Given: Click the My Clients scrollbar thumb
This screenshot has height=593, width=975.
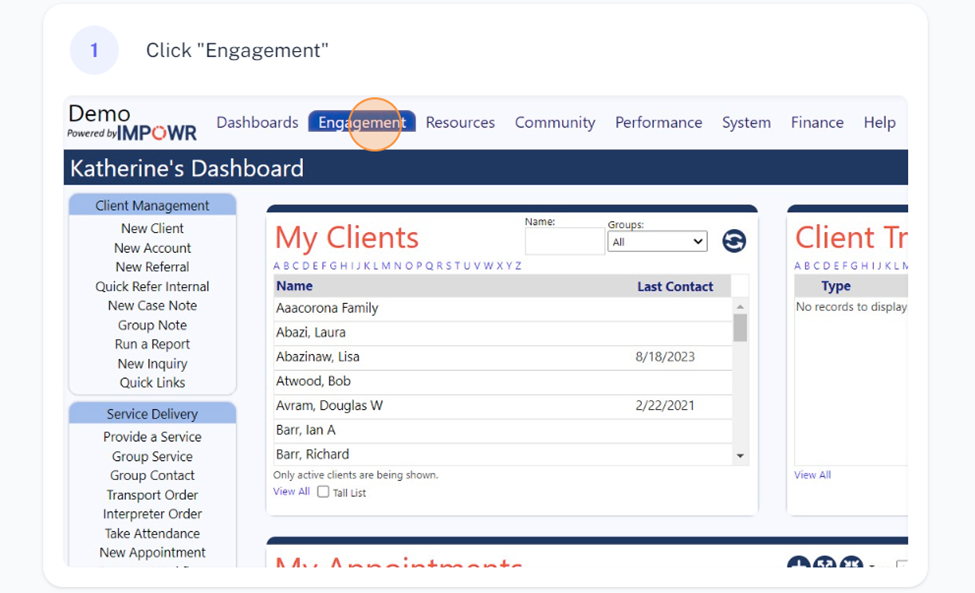Looking at the screenshot, I should click(x=740, y=328).
